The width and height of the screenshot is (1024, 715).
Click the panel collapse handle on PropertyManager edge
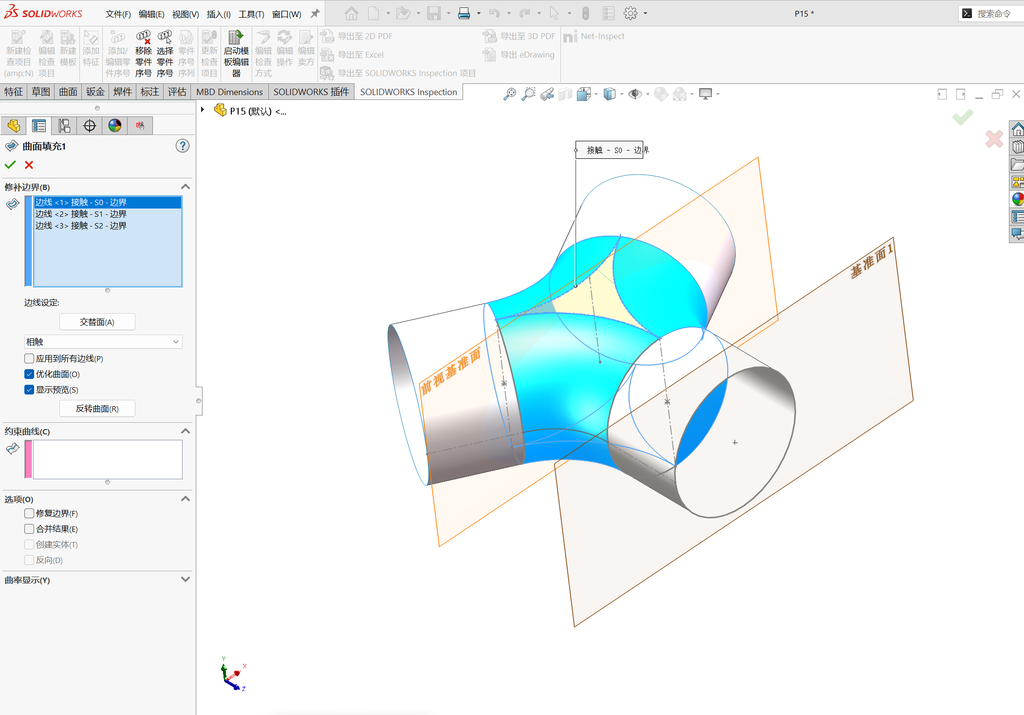[199, 401]
